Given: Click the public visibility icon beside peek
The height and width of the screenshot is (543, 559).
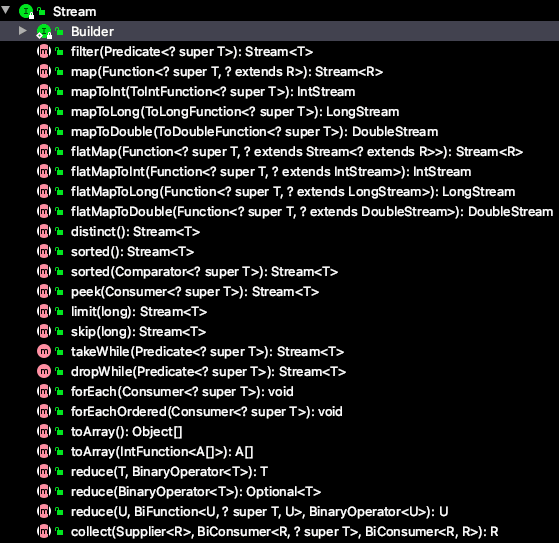Looking at the screenshot, I should [60, 292].
